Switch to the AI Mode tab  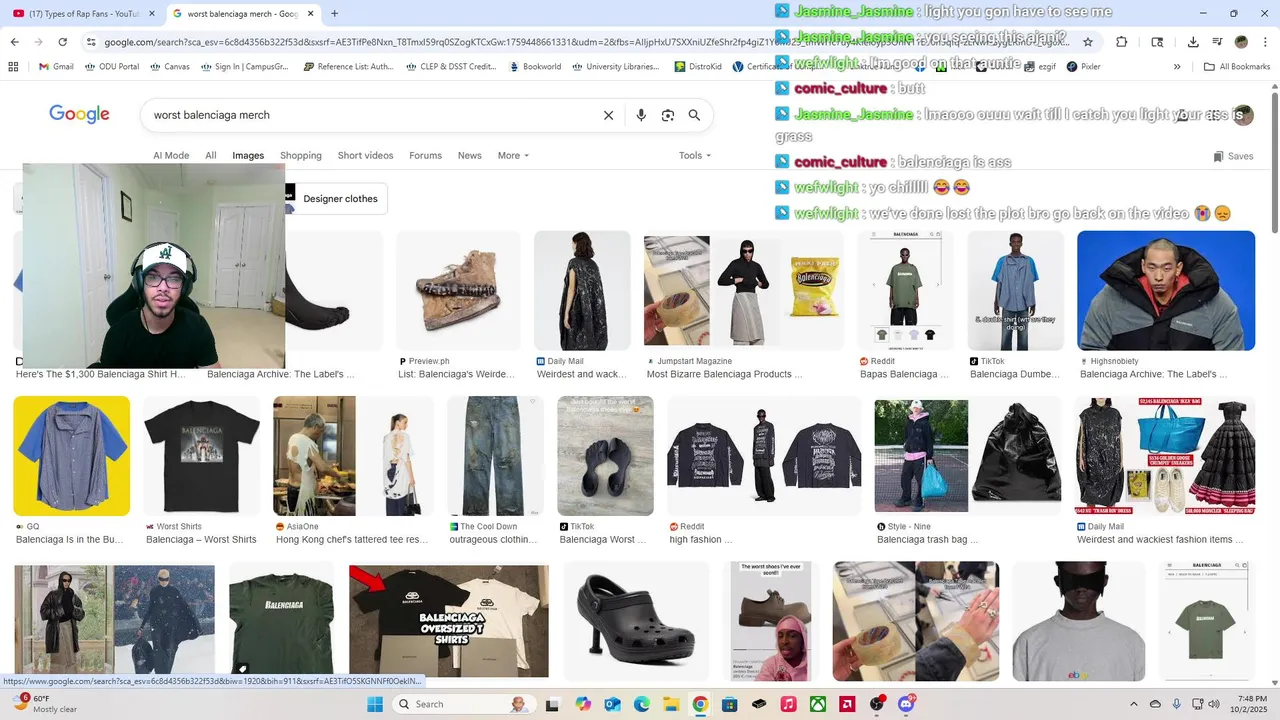[x=171, y=155]
